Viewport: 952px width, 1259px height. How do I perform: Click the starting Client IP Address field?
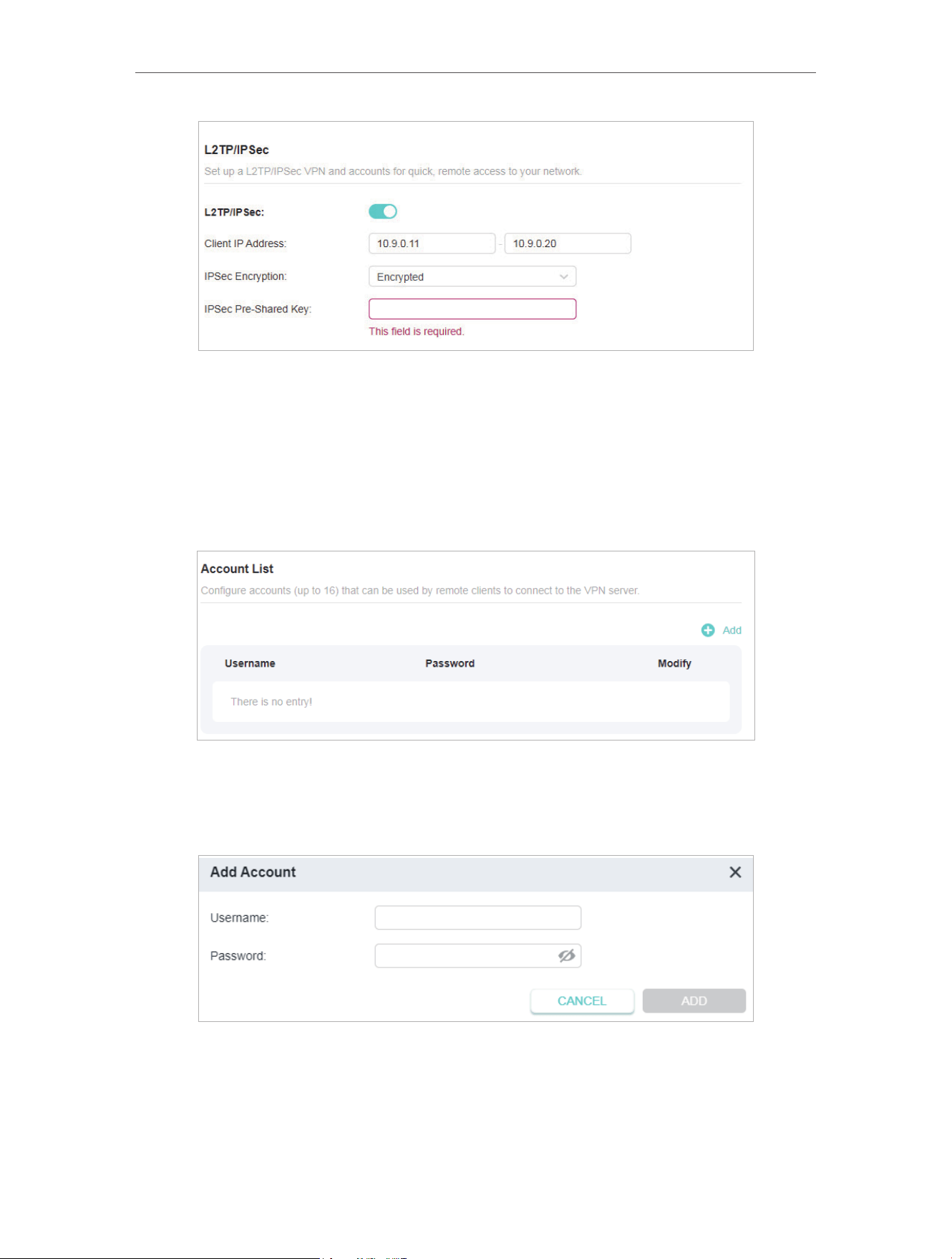pos(432,243)
